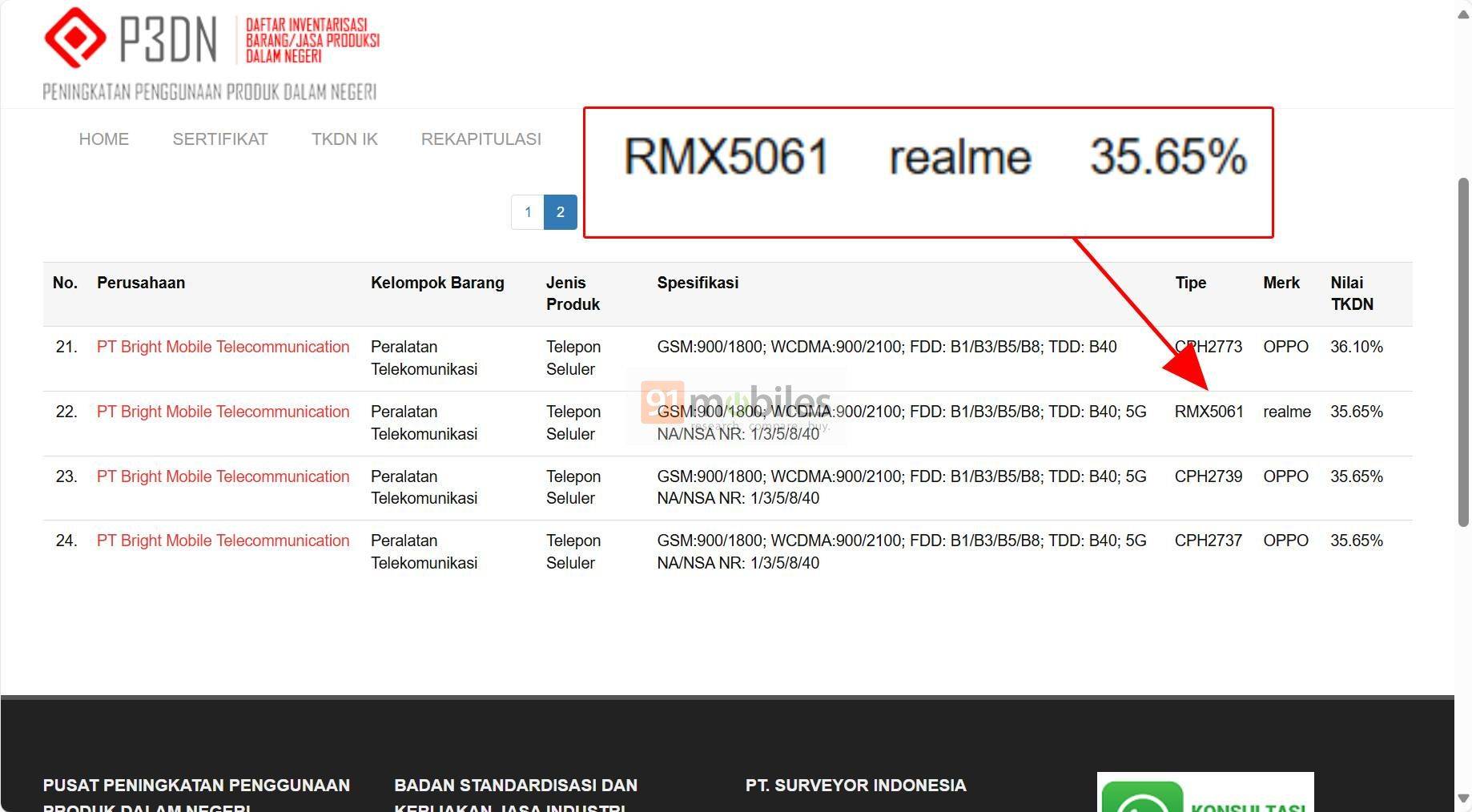Screen dimensions: 1472x812
Task: Select the 36.10% TKDN value
Action: pyautogui.click(x=1357, y=347)
